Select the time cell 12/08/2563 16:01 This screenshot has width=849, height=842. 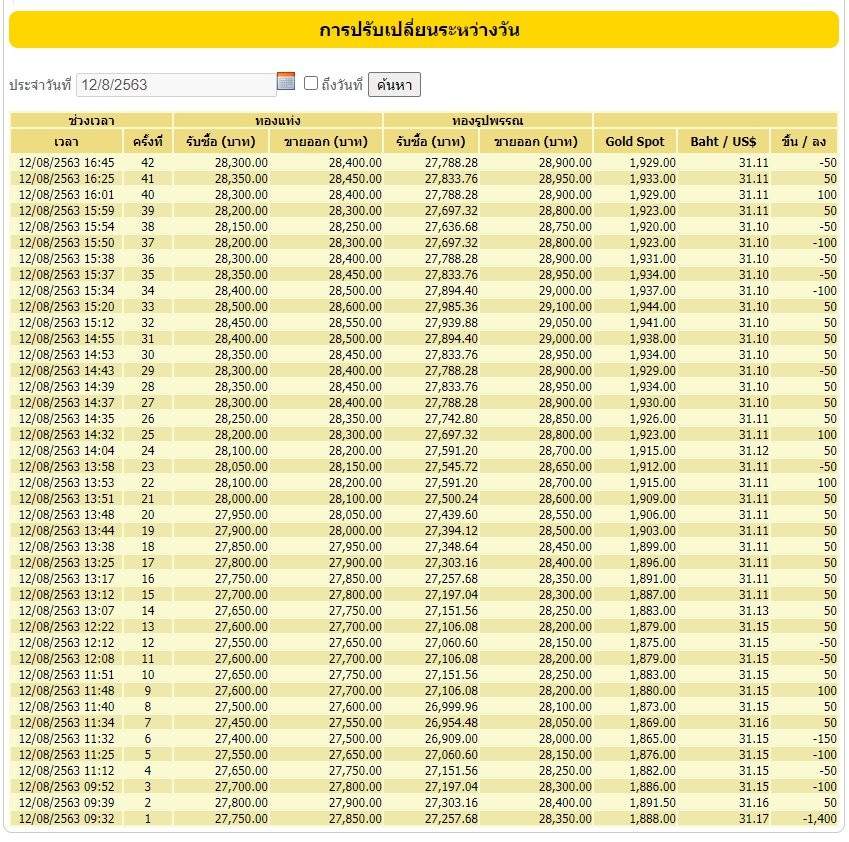67,194
